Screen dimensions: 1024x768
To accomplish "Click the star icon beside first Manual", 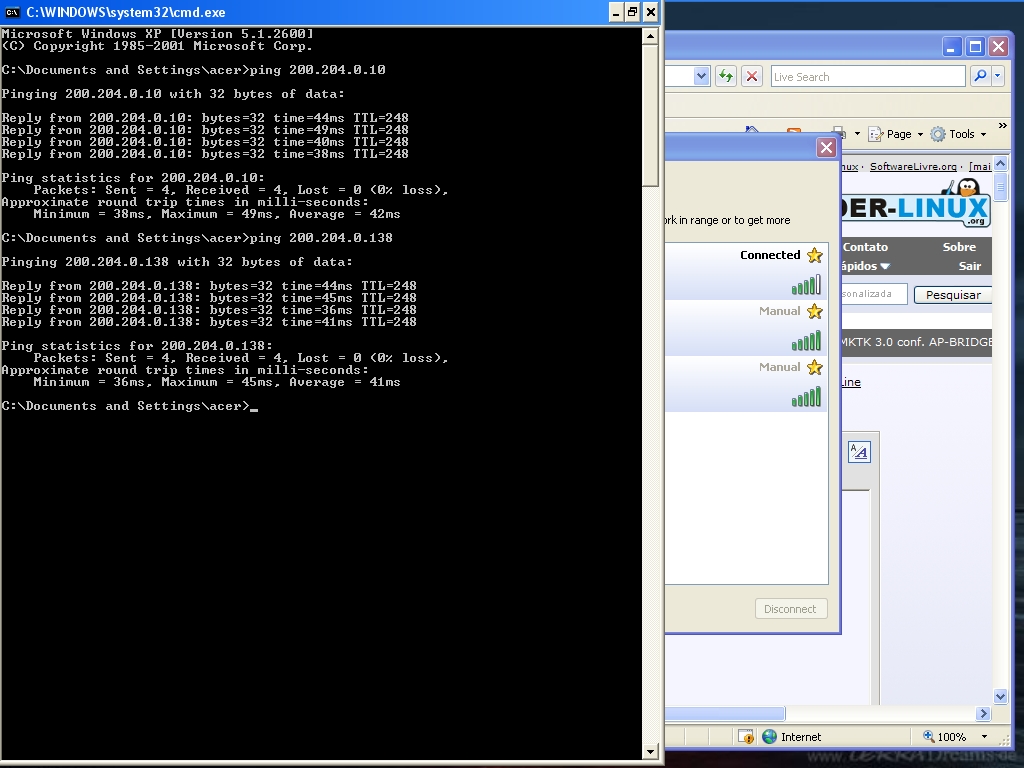I will (x=814, y=312).
